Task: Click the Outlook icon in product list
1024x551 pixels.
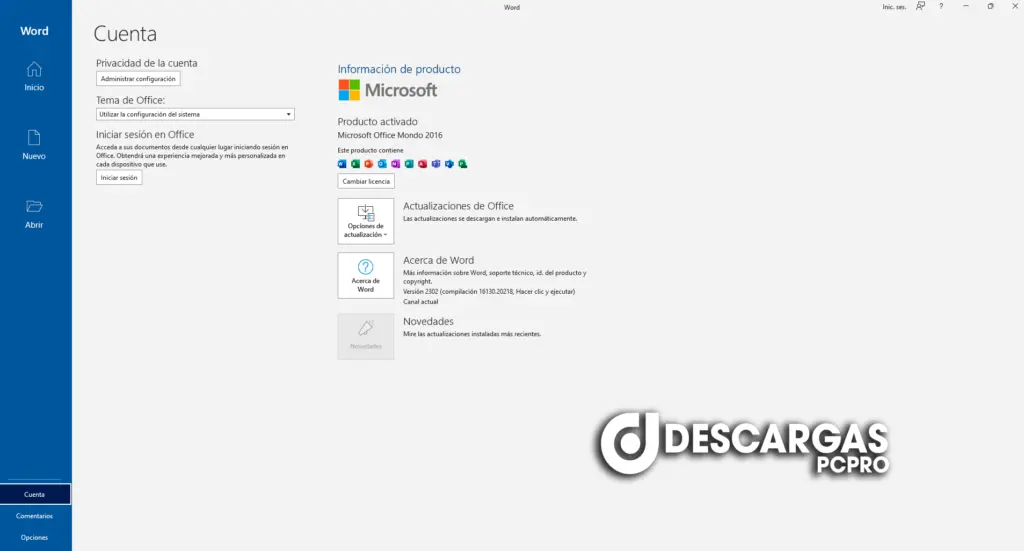Action: pyautogui.click(x=382, y=164)
